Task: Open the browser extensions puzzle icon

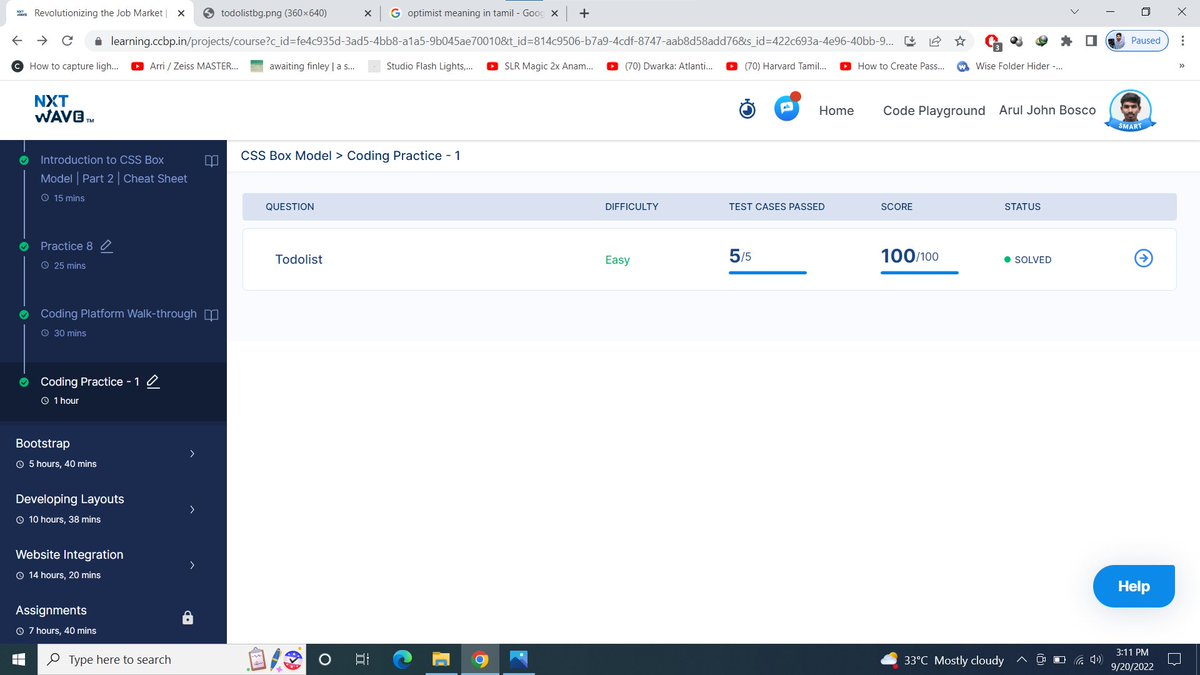Action: click(x=1067, y=41)
